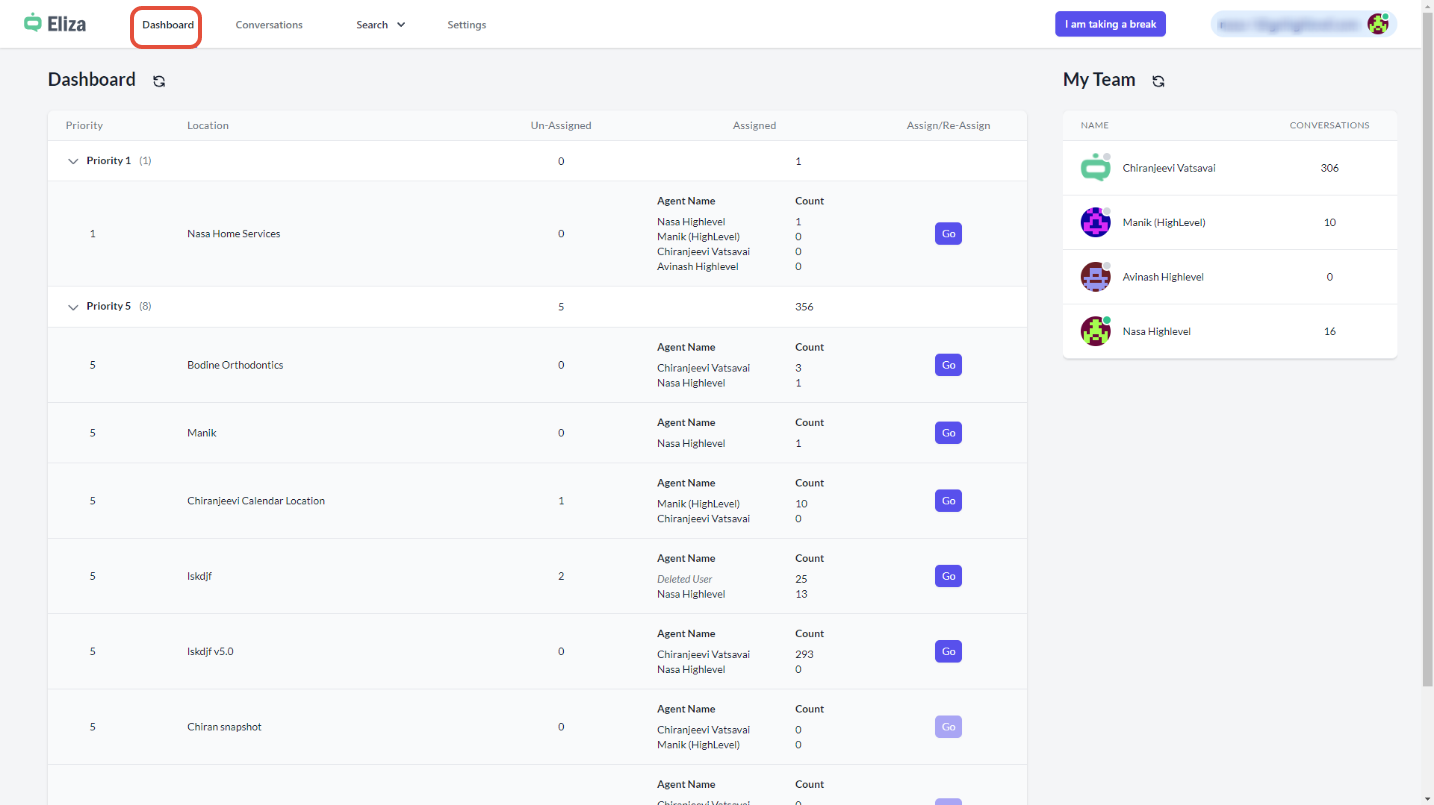Click the Eliza logo icon
Image resolution: width=1434 pixels, height=805 pixels.
tap(34, 23)
